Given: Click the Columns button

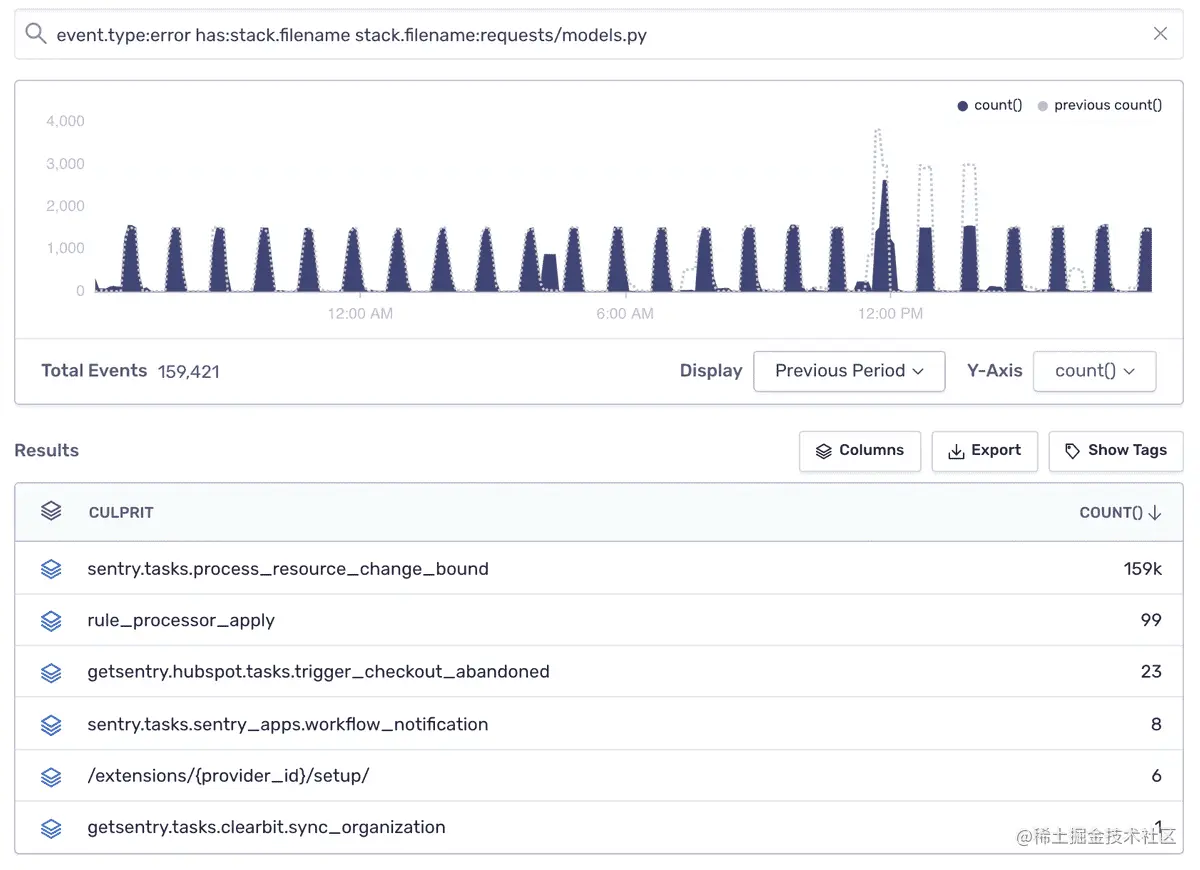Looking at the screenshot, I should [x=860, y=451].
